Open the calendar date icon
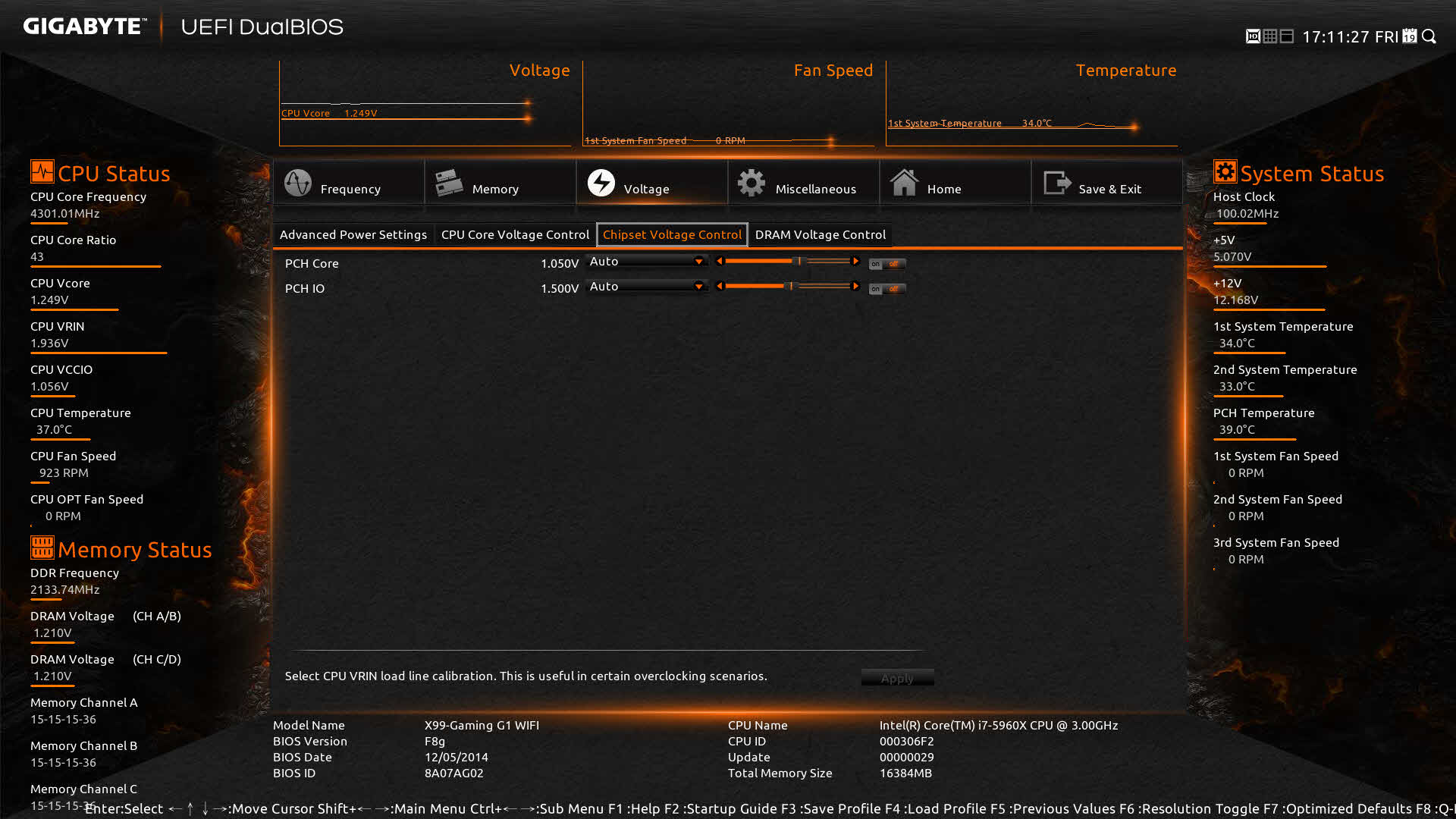Image resolution: width=1456 pixels, height=819 pixels. coord(1409,36)
